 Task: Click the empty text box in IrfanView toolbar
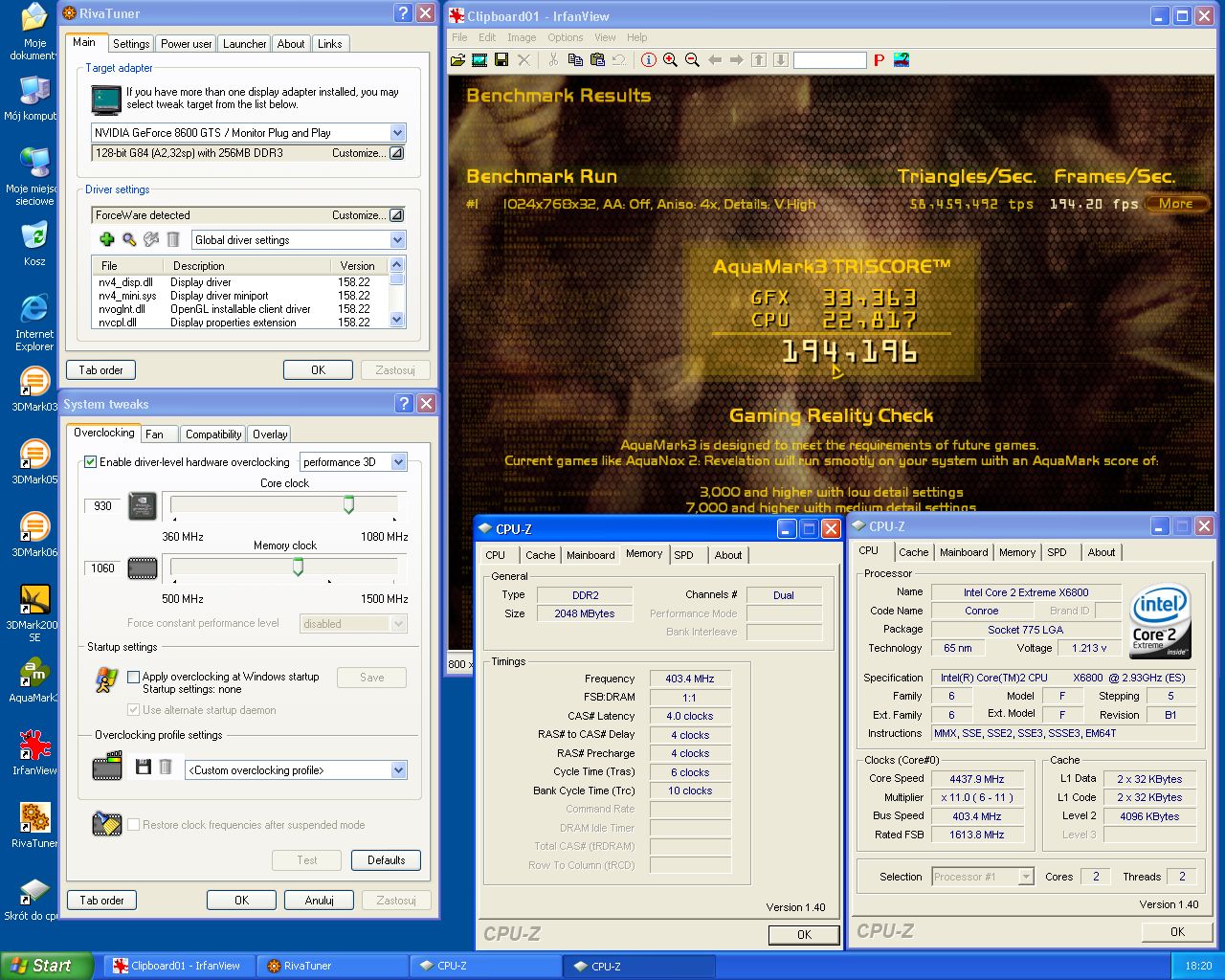830,60
